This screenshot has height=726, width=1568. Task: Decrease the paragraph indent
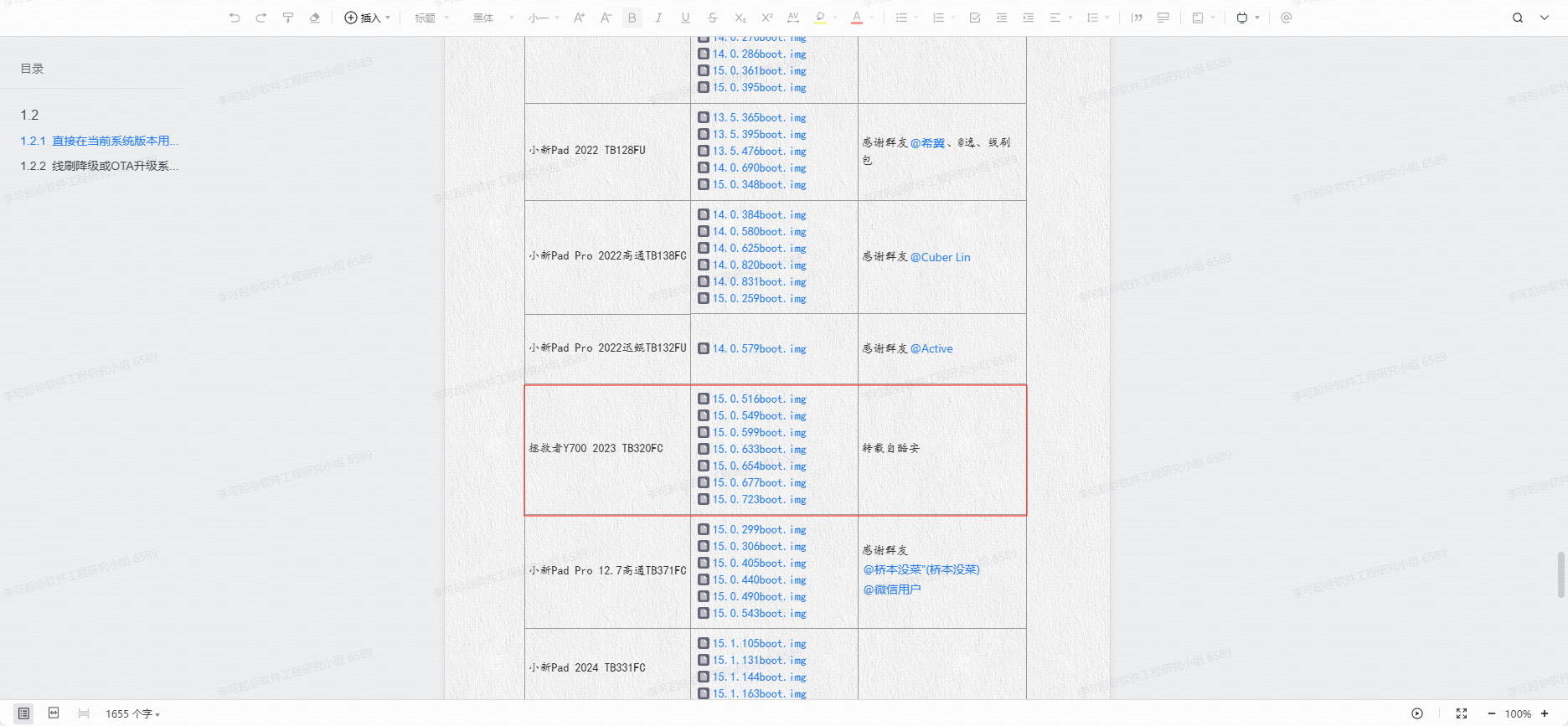click(1002, 18)
